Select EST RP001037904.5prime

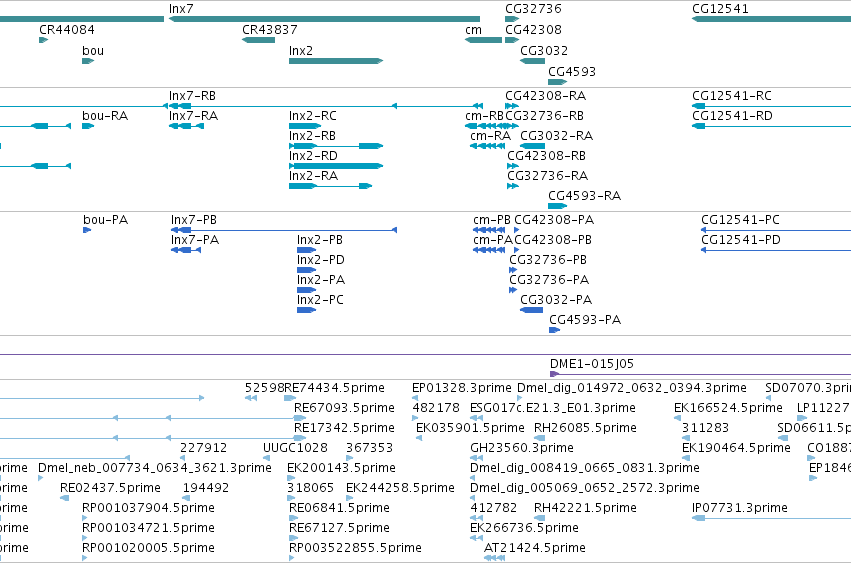tap(148, 508)
